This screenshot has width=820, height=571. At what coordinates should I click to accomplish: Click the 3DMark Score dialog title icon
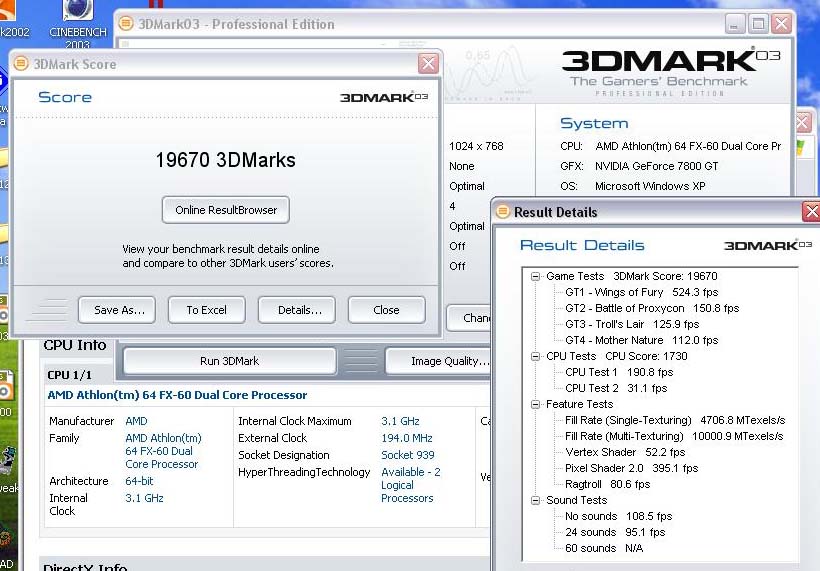(x=21, y=64)
